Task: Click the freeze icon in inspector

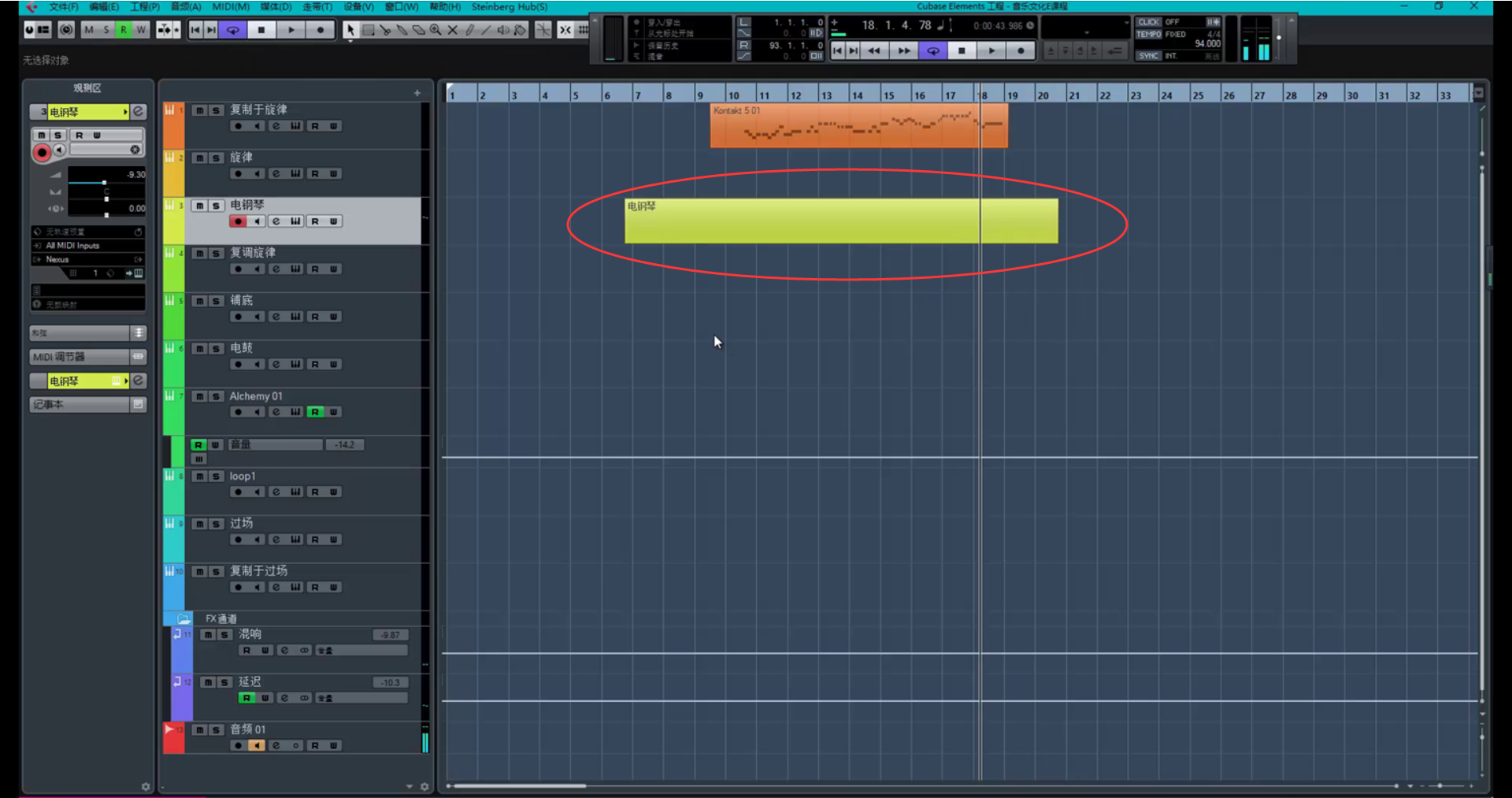Action: tap(135, 150)
